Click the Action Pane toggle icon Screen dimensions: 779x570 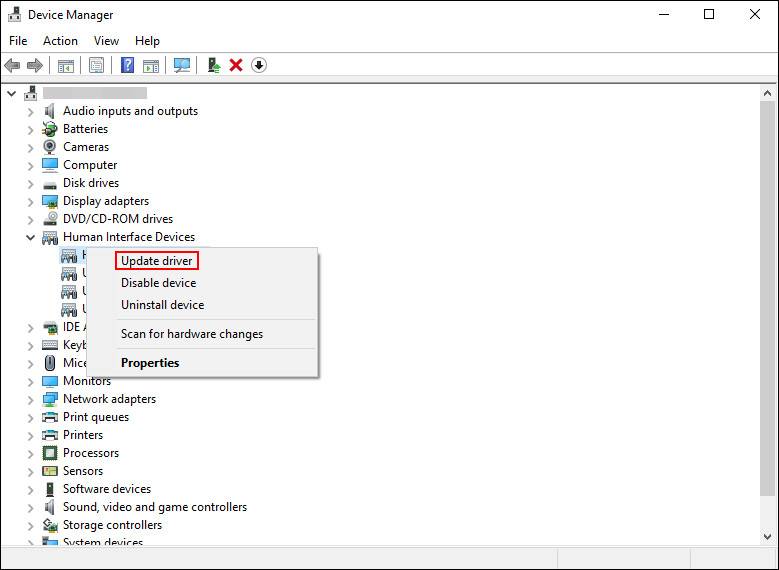[151, 66]
